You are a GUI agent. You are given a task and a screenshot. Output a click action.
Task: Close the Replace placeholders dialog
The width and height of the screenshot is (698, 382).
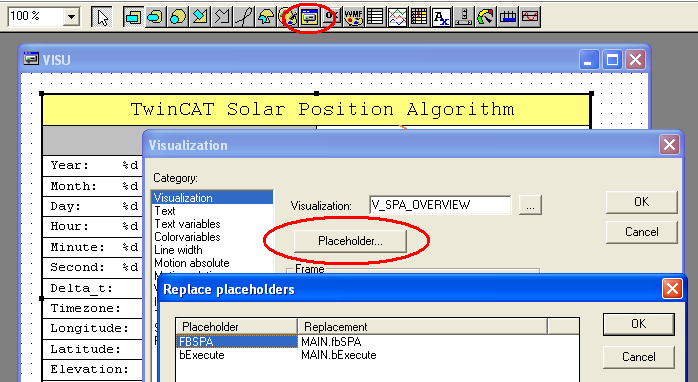pyautogui.click(x=672, y=289)
